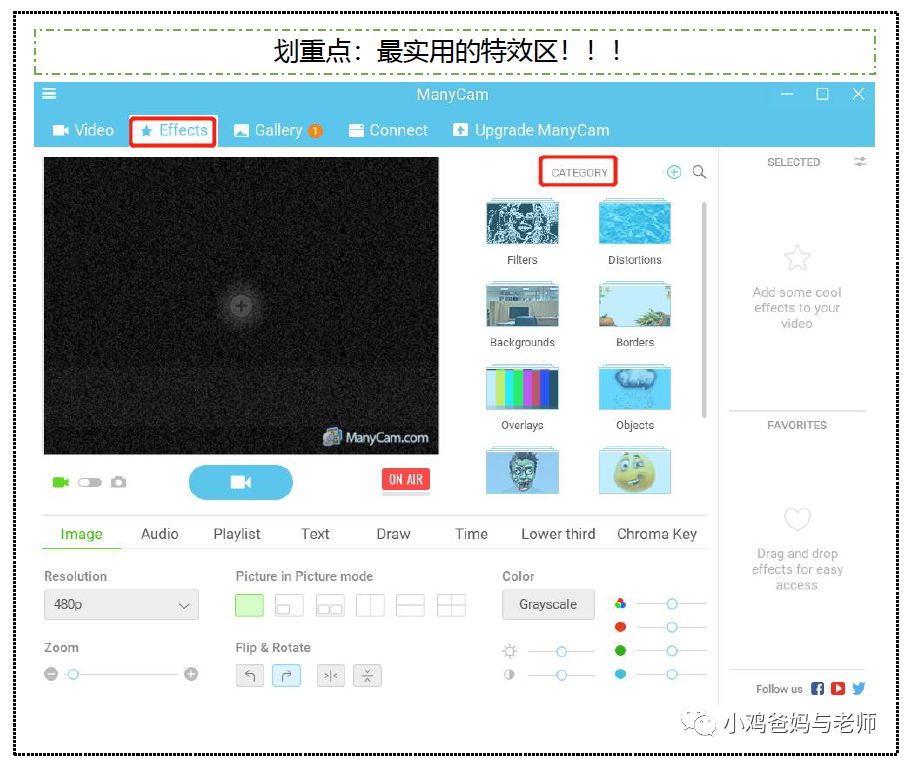Viewport: 906px width, 763px height.
Task: Open the Resolution 480p dropdown
Action: [121, 605]
